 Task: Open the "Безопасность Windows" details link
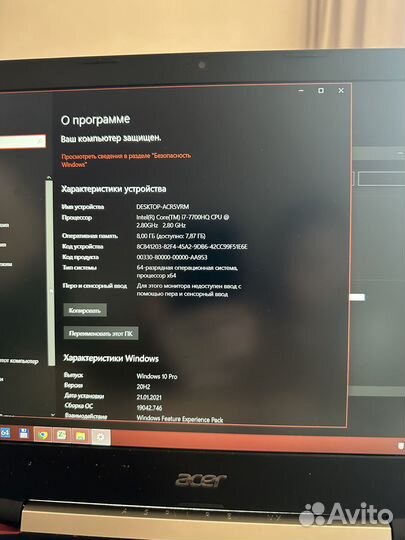pyautogui.click(x=126, y=160)
